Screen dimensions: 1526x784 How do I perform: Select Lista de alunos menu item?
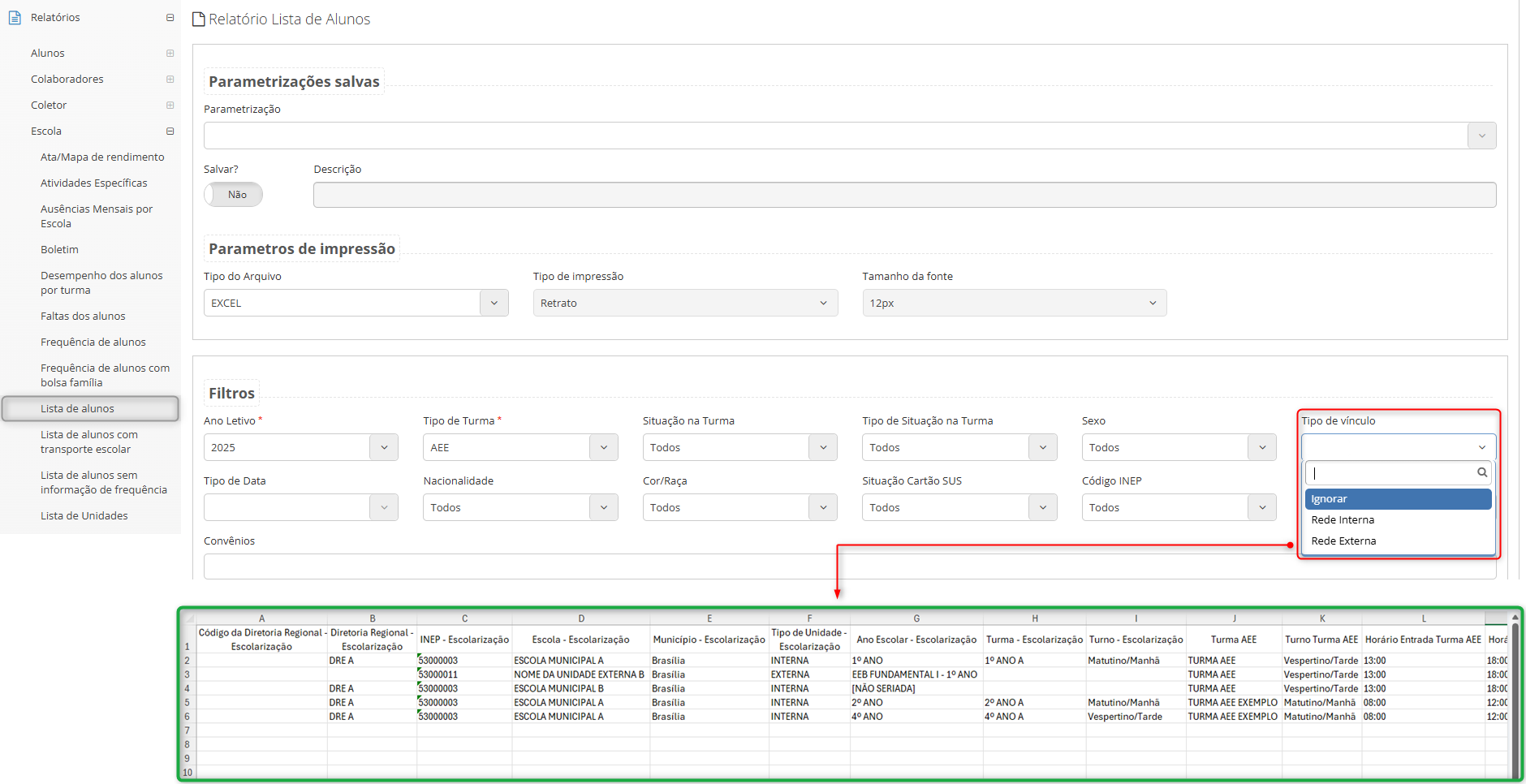(x=90, y=409)
